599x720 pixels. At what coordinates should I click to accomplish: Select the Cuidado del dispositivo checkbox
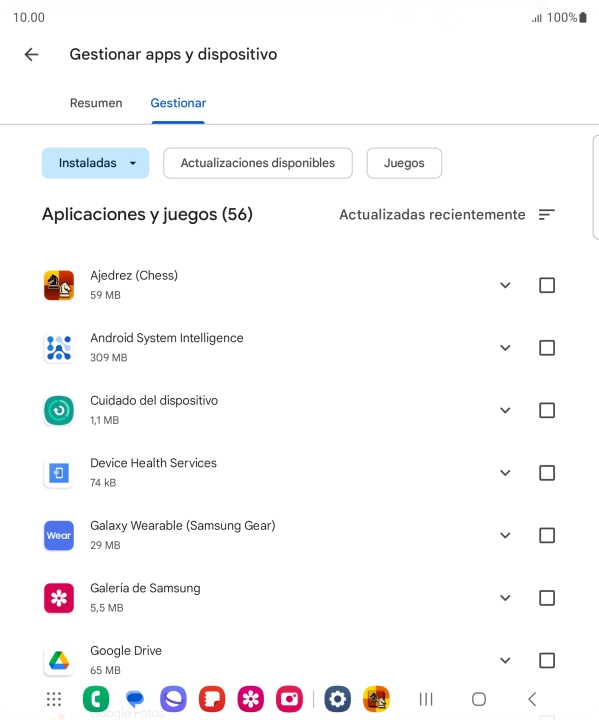[x=547, y=410]
